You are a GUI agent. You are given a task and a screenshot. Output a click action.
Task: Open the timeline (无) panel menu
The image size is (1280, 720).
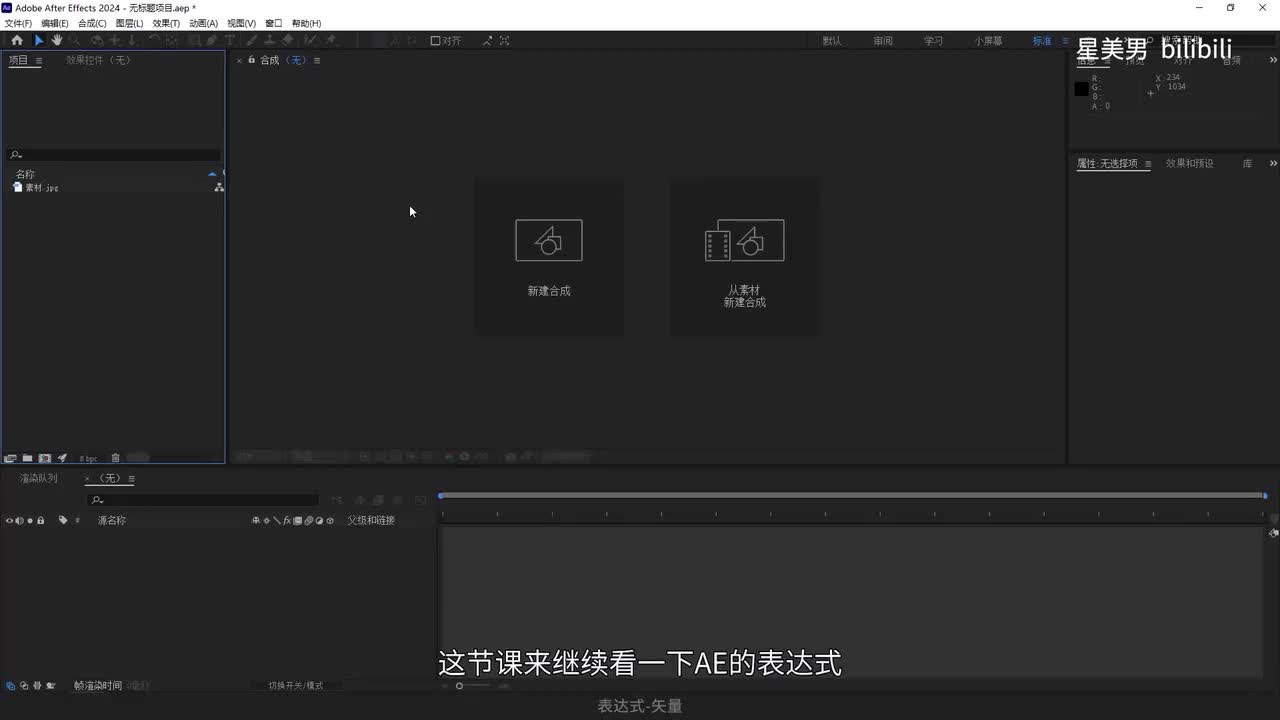point(131,478)
